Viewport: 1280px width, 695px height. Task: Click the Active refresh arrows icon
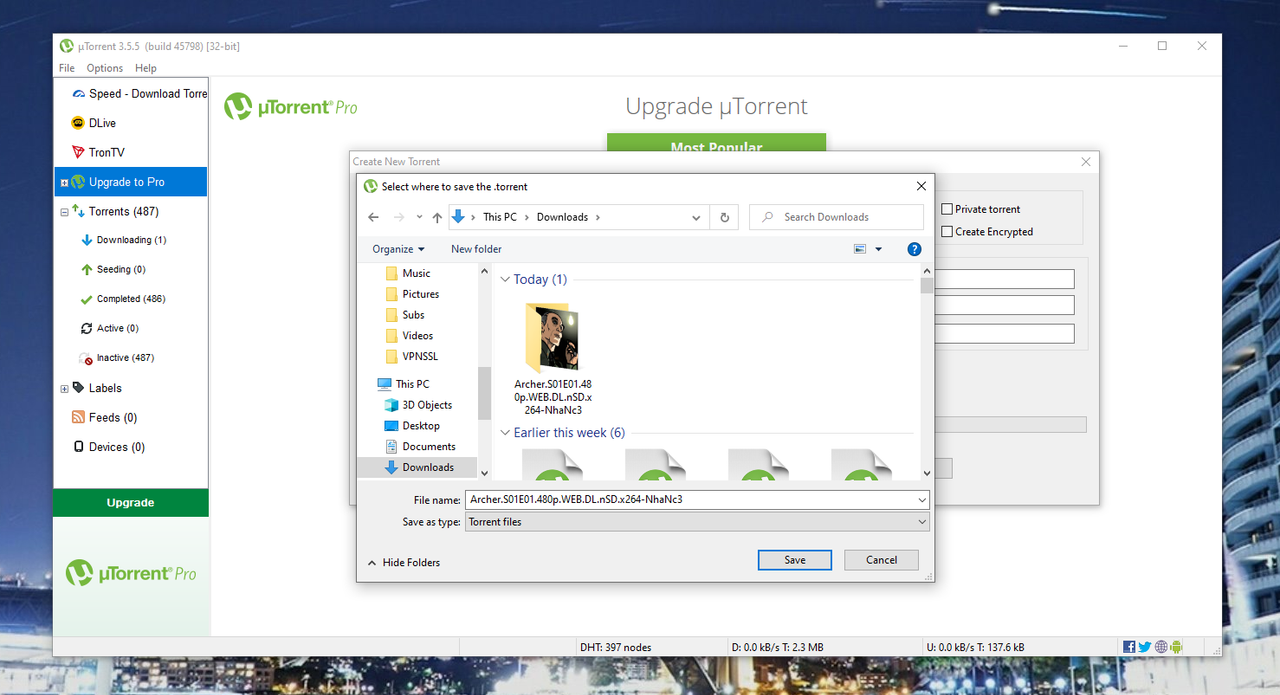point(87,328)
